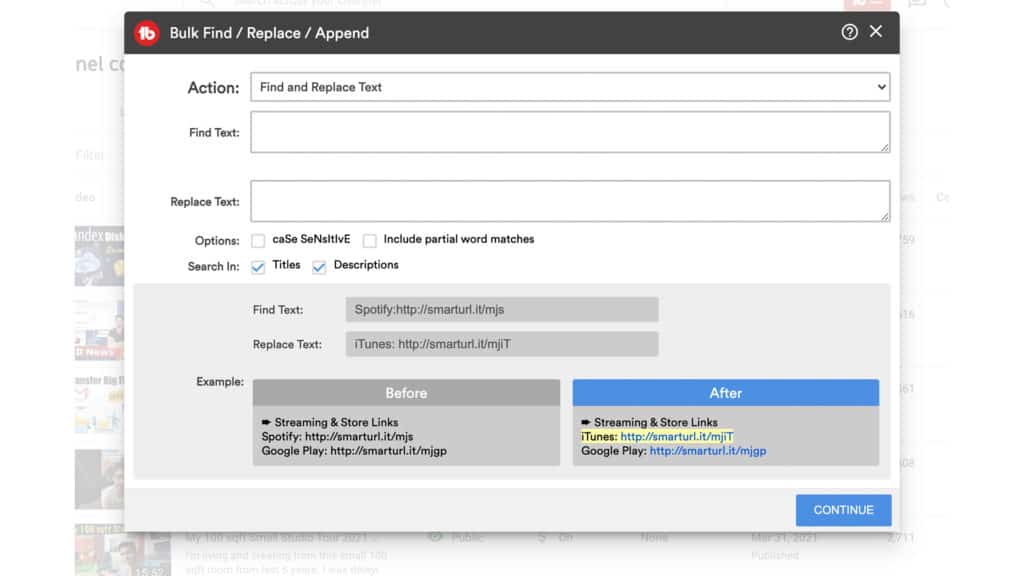Screen dimensions: 1024x576
Task: Select the example iTunes Replace Text field
Action: click(501, 345)
